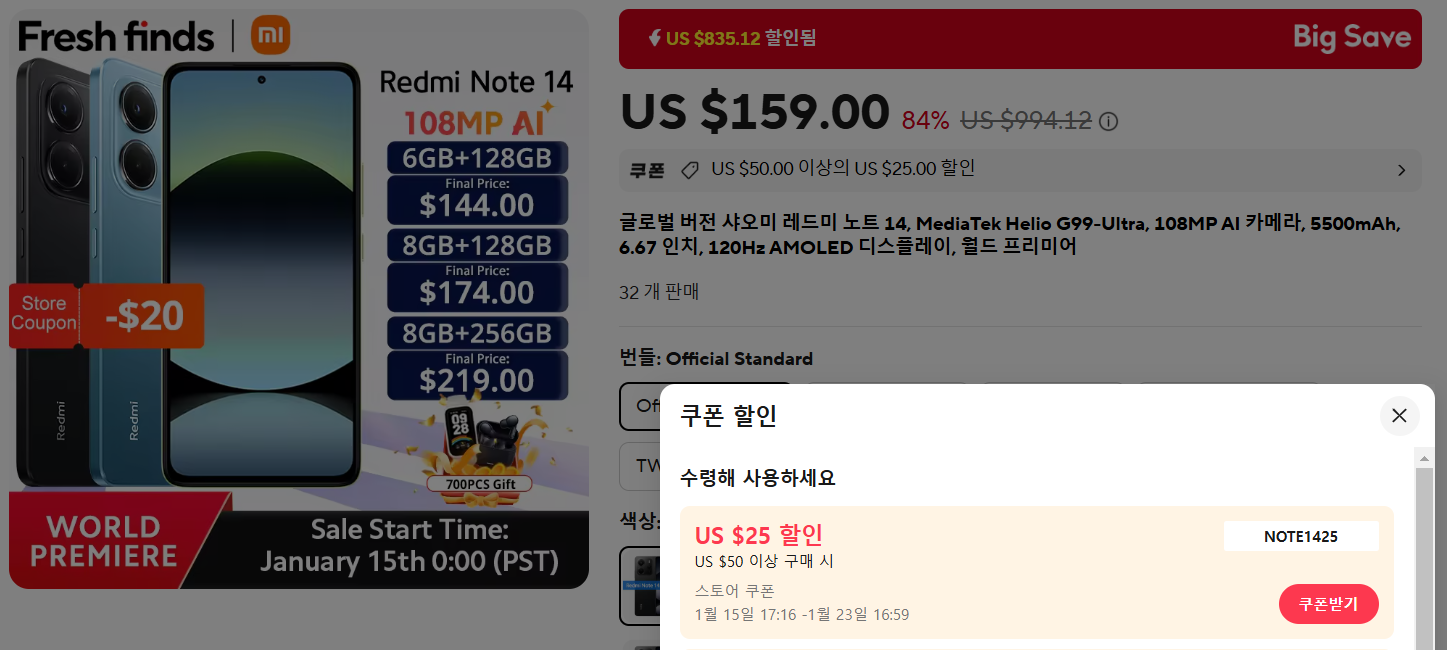Click the info icon beside US $994.12
This screenshot has width=1447, height=650.
tap(1108, 122)
